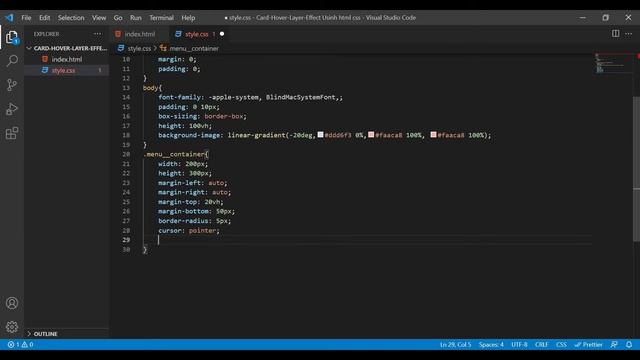Click the editor vertical scrollbar
640x360 pixels.
pyautogui.click(x=636, y=169)
